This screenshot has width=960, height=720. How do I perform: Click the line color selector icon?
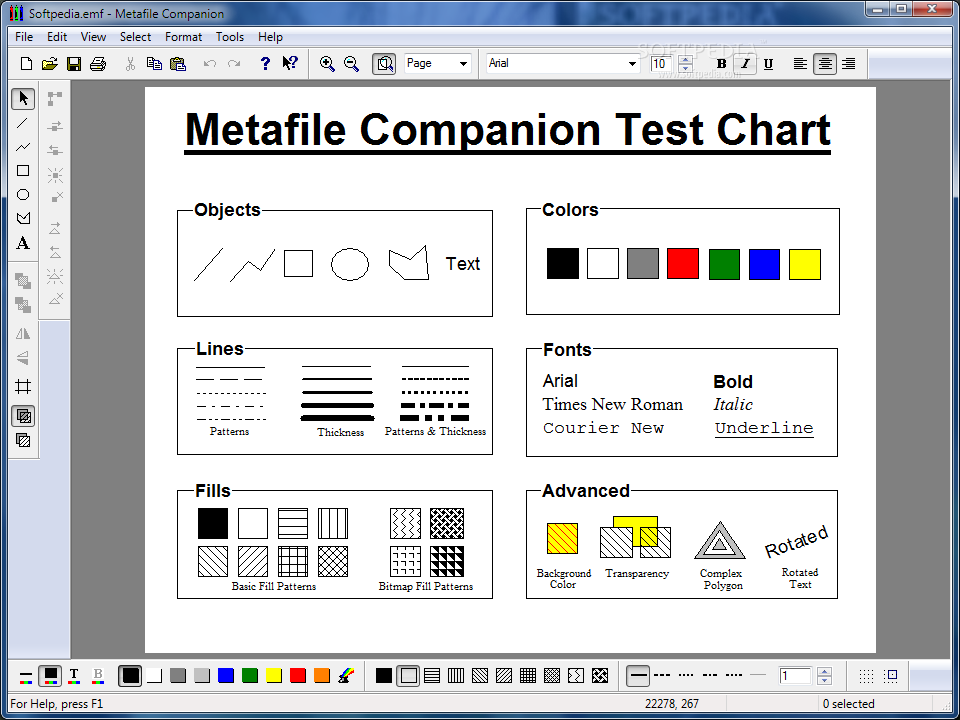coord(26,676)
